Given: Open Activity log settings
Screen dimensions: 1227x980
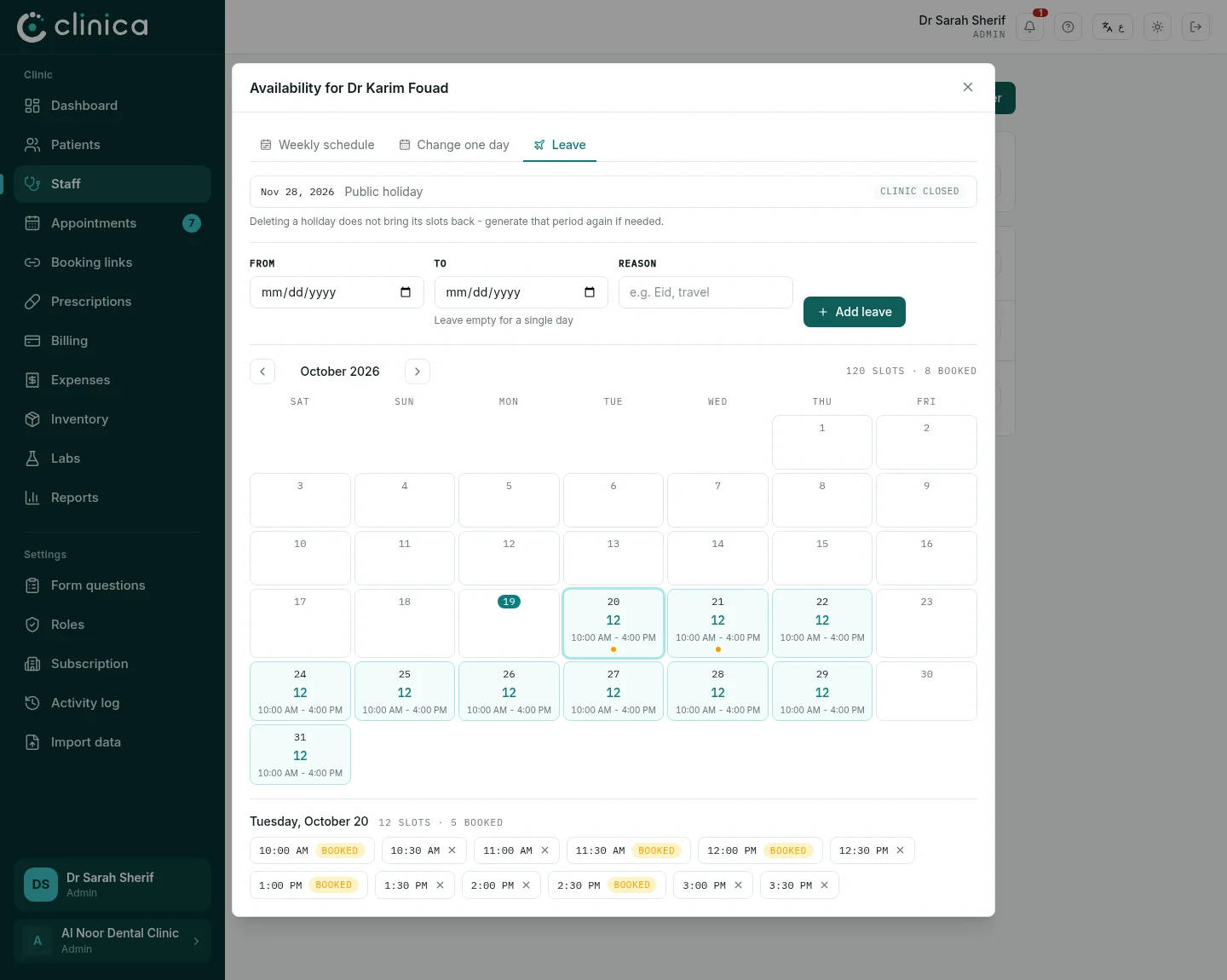Looking at the screenshot, I should point(112,703).
